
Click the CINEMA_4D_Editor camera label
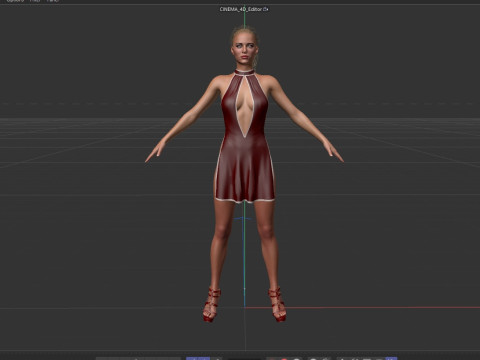tap(244, 9)
